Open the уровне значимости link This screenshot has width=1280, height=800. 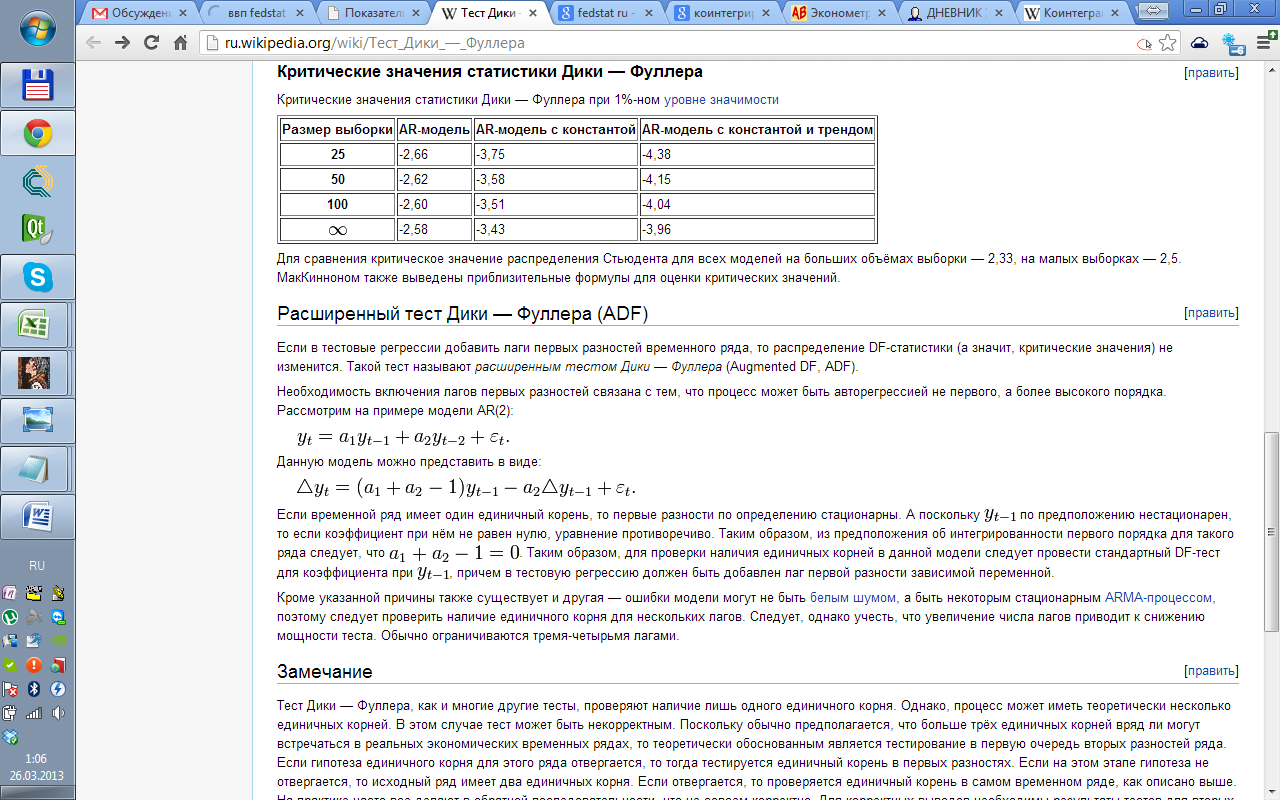pos(721,99)
